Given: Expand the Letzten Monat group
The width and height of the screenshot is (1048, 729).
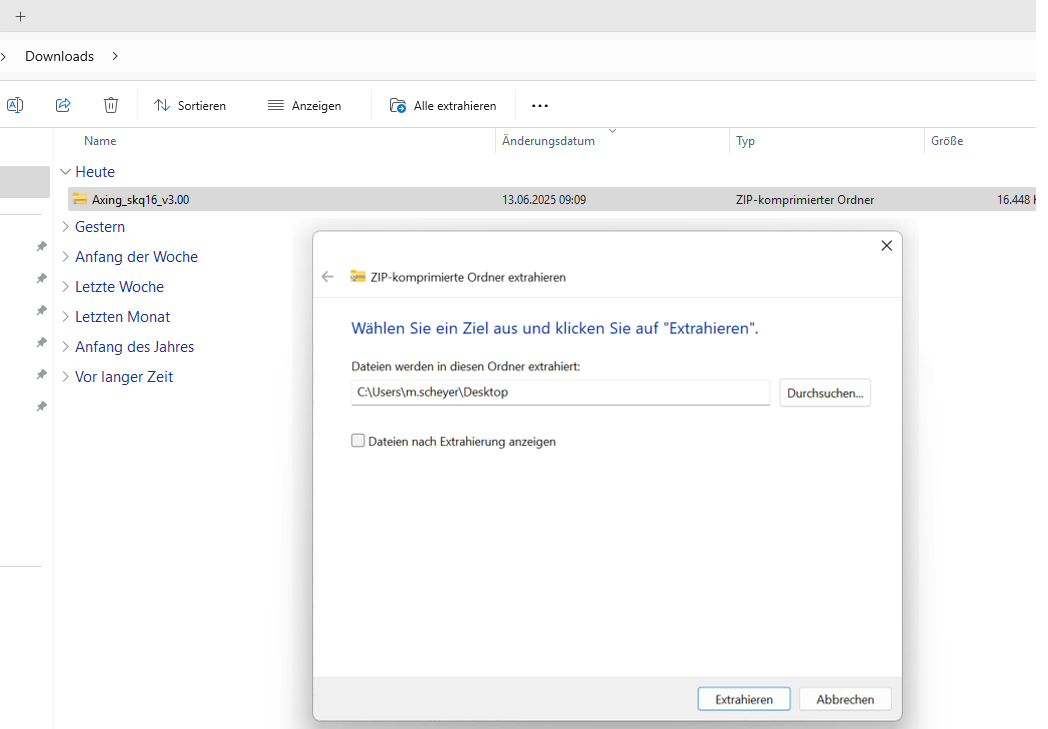Looking at the screenshot, I should 66,317.
